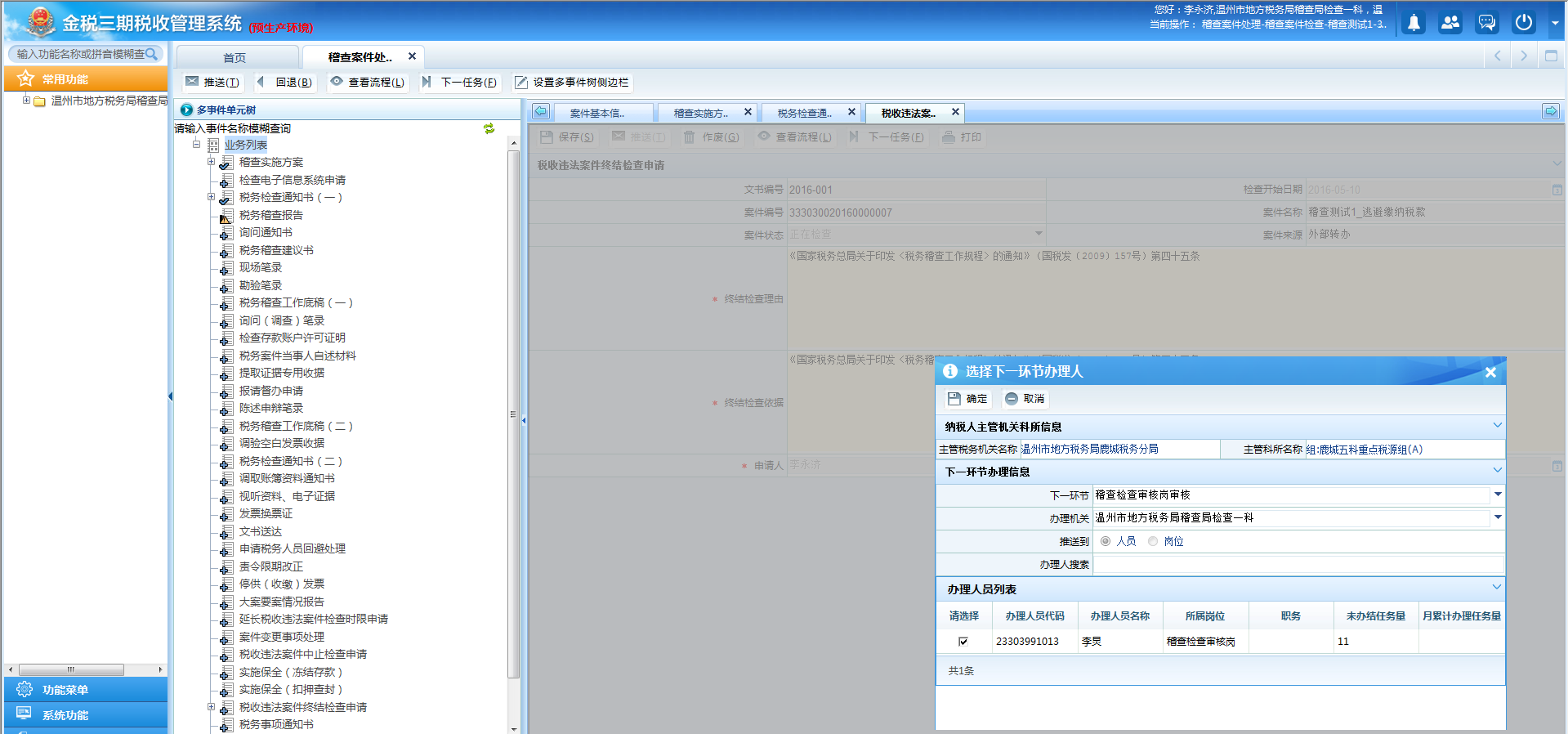This screenshot has width=1568, height=734.
Task: Expand 税收违法案件终结检查申请 tree node
Action: click(x=211, y=707)
